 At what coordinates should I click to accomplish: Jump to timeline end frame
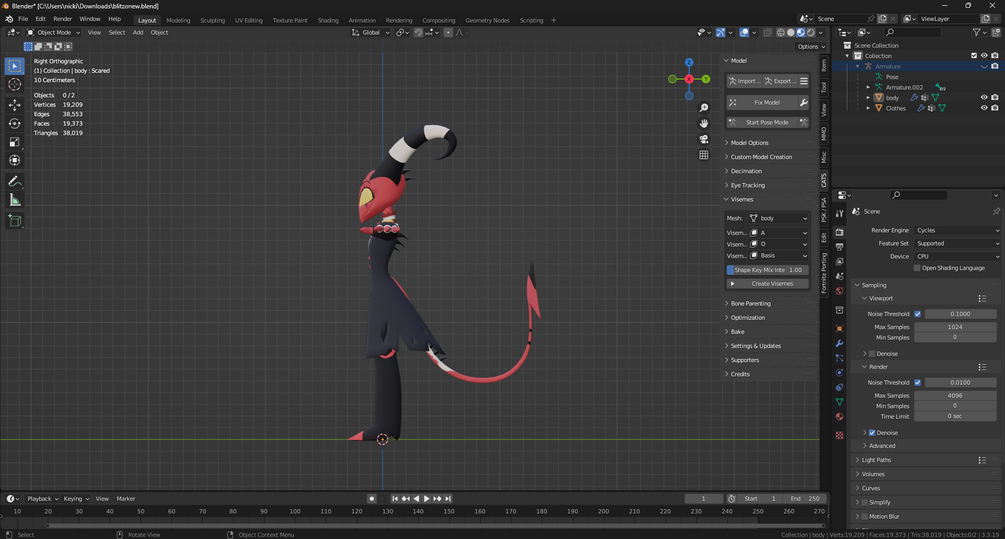448,499
